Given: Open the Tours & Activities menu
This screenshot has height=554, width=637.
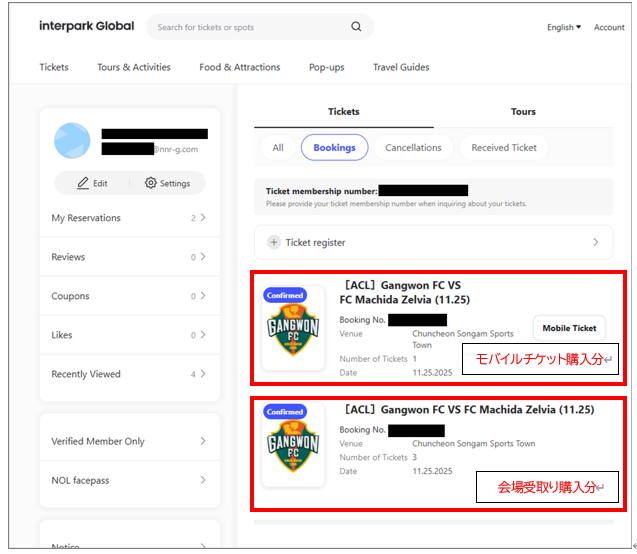Looking at the screenshot, I should pos(134,67).
